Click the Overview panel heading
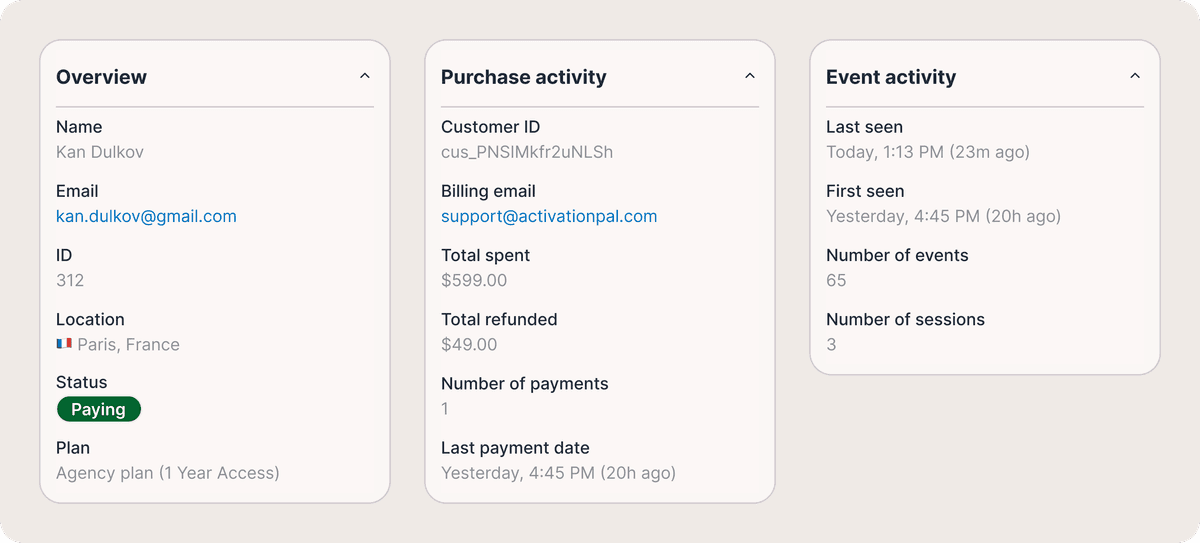1200x543 pixels. point(101,77)
